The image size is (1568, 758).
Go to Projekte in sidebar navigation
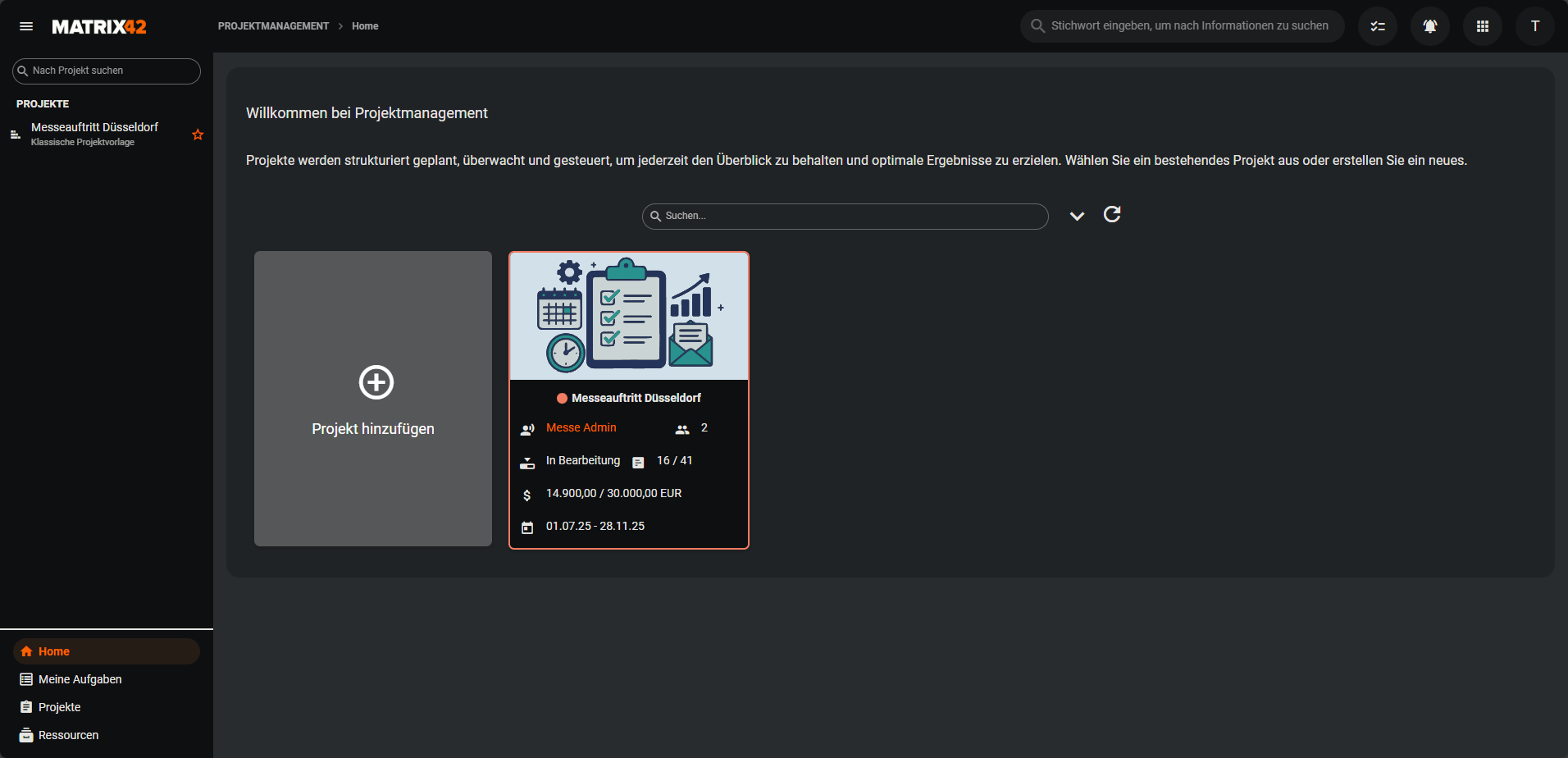click(x=59, y=707)
